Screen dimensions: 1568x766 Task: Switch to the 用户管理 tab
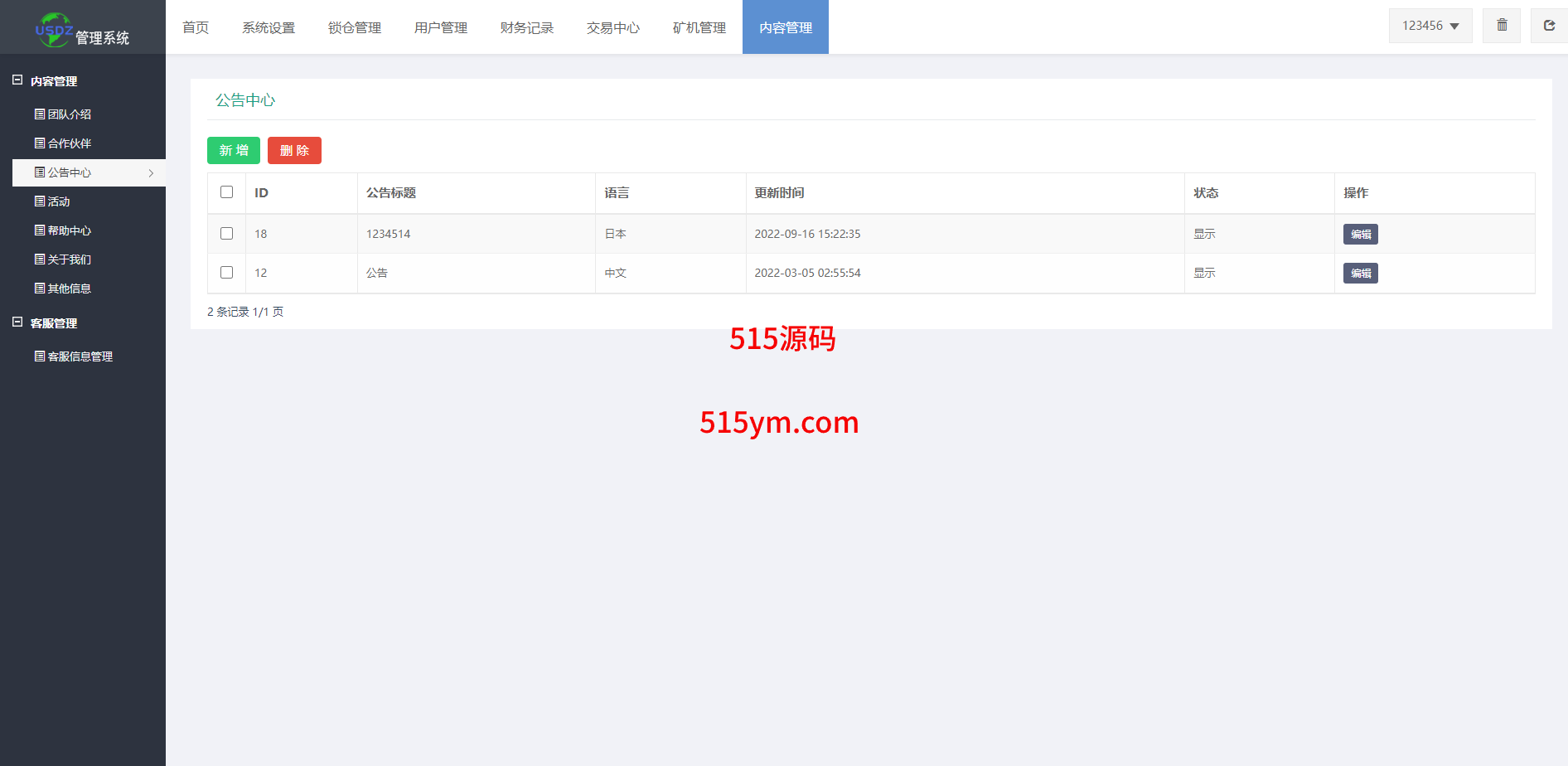440,27
